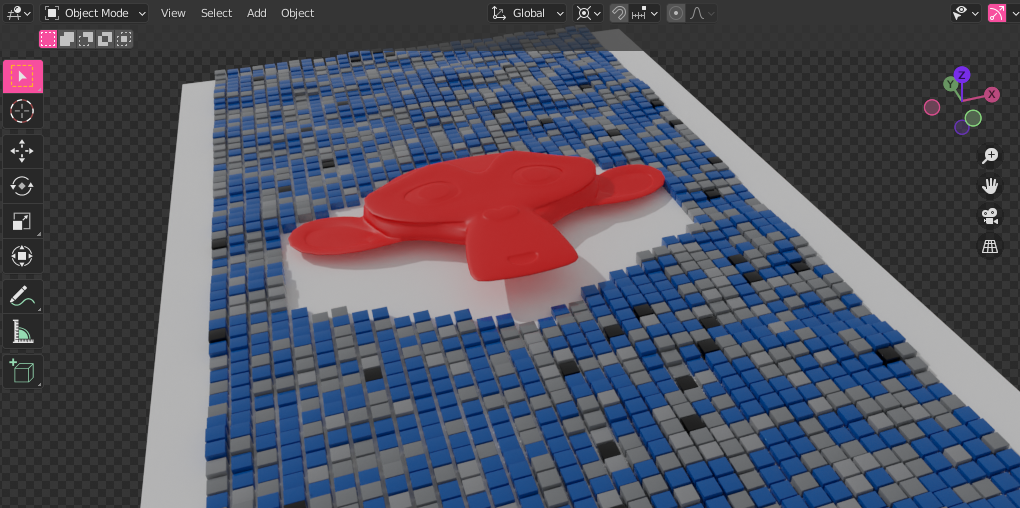The height and width of the screenshot is (508, 1020).
Task: Open the Proportional Editing falloff dropdown
Action: [x=701, y=13]
